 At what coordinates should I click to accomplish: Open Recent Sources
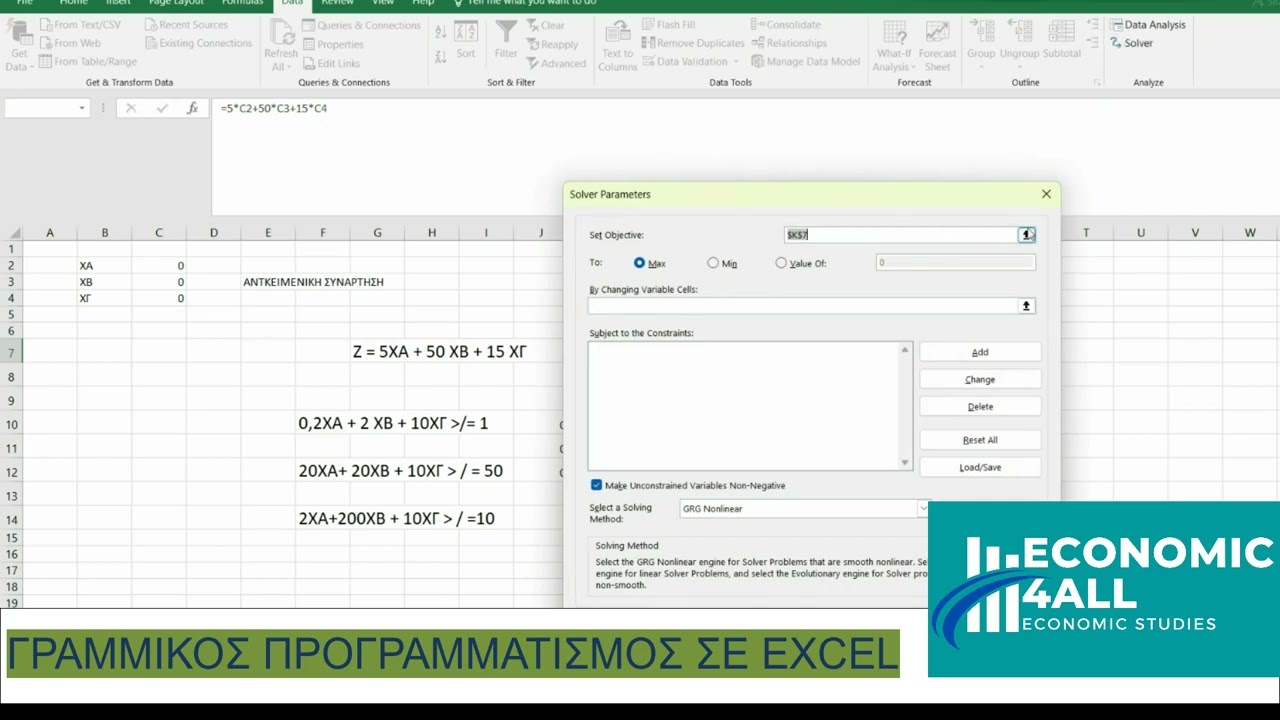[186, 25]
